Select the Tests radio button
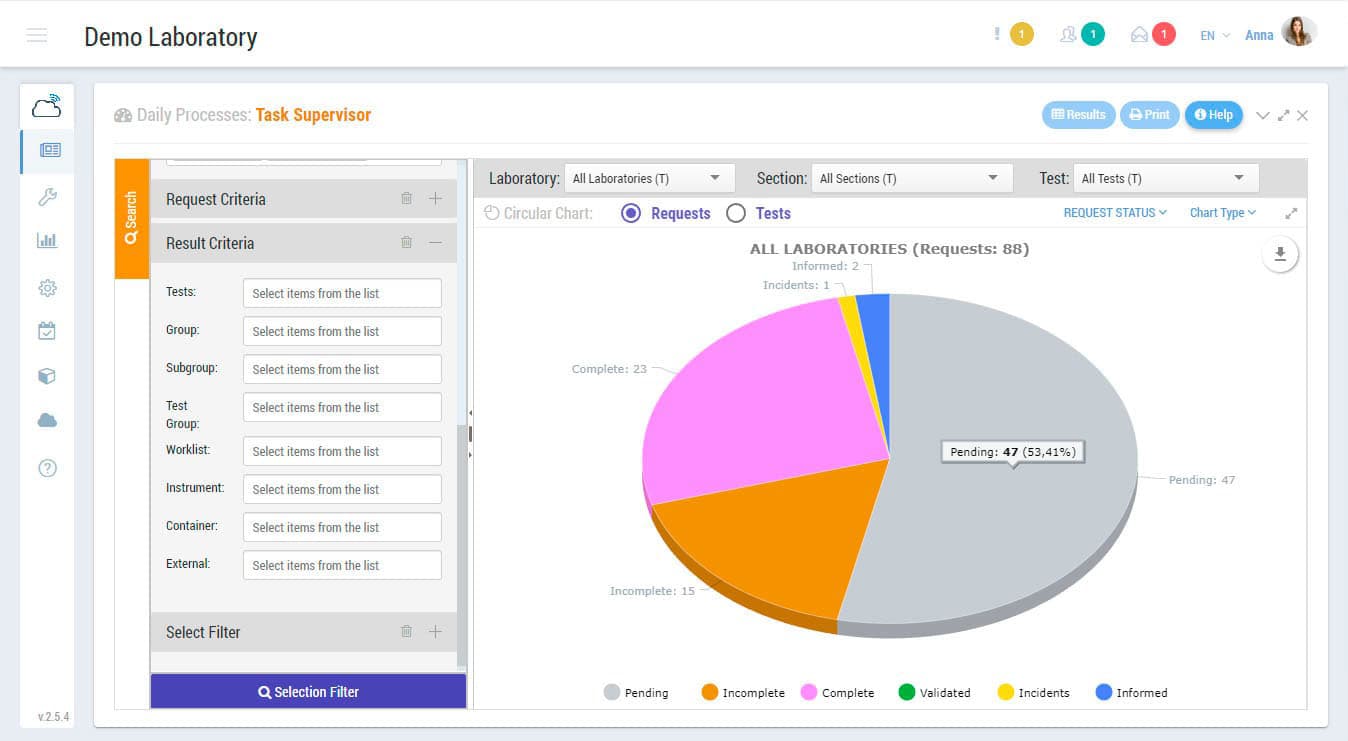1348x741 pixels. [x=736, y=213]
